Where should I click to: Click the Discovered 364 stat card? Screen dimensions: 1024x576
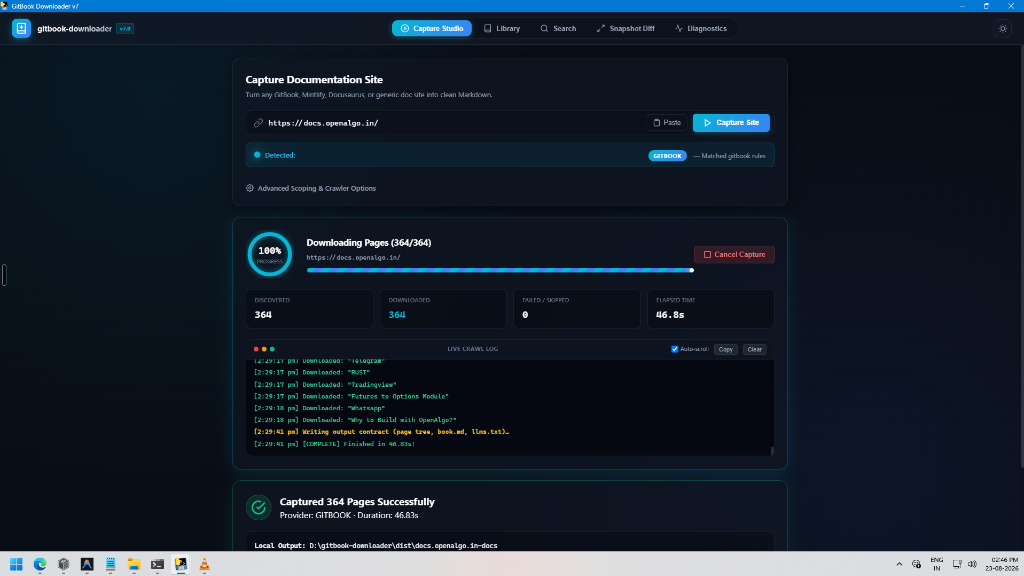click(310, 308)
